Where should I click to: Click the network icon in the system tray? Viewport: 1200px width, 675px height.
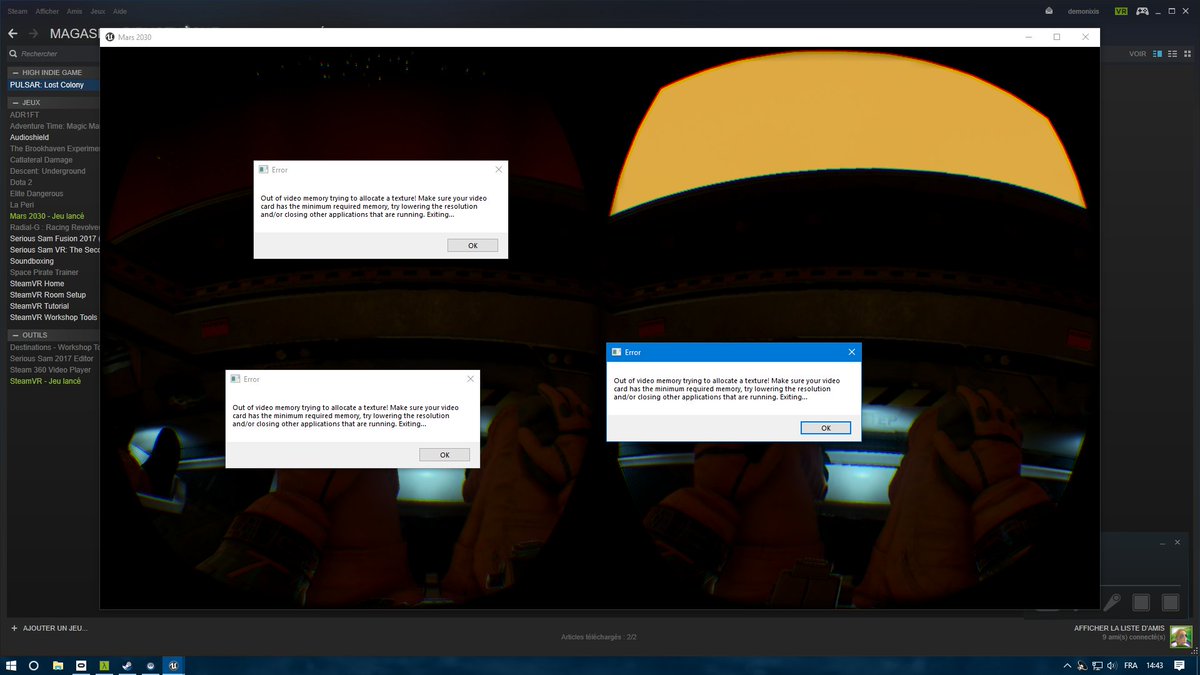tap(1098, 665)
